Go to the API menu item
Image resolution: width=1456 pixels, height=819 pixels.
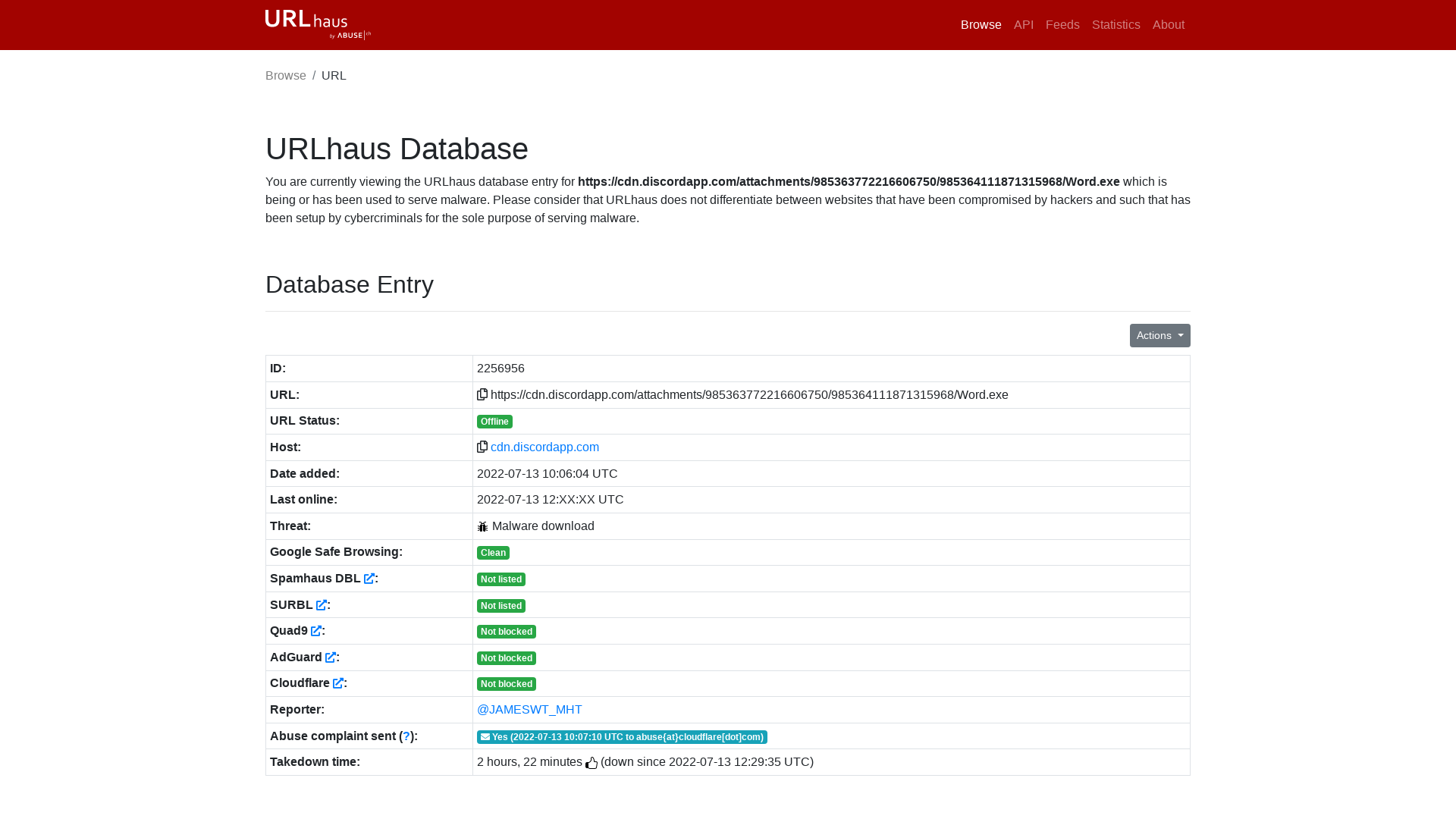(1023, 25)
